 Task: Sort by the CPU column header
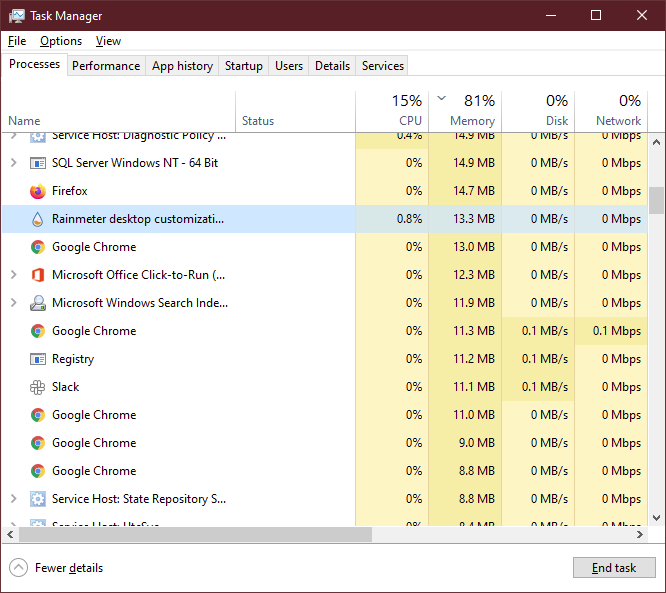[392, 111]
